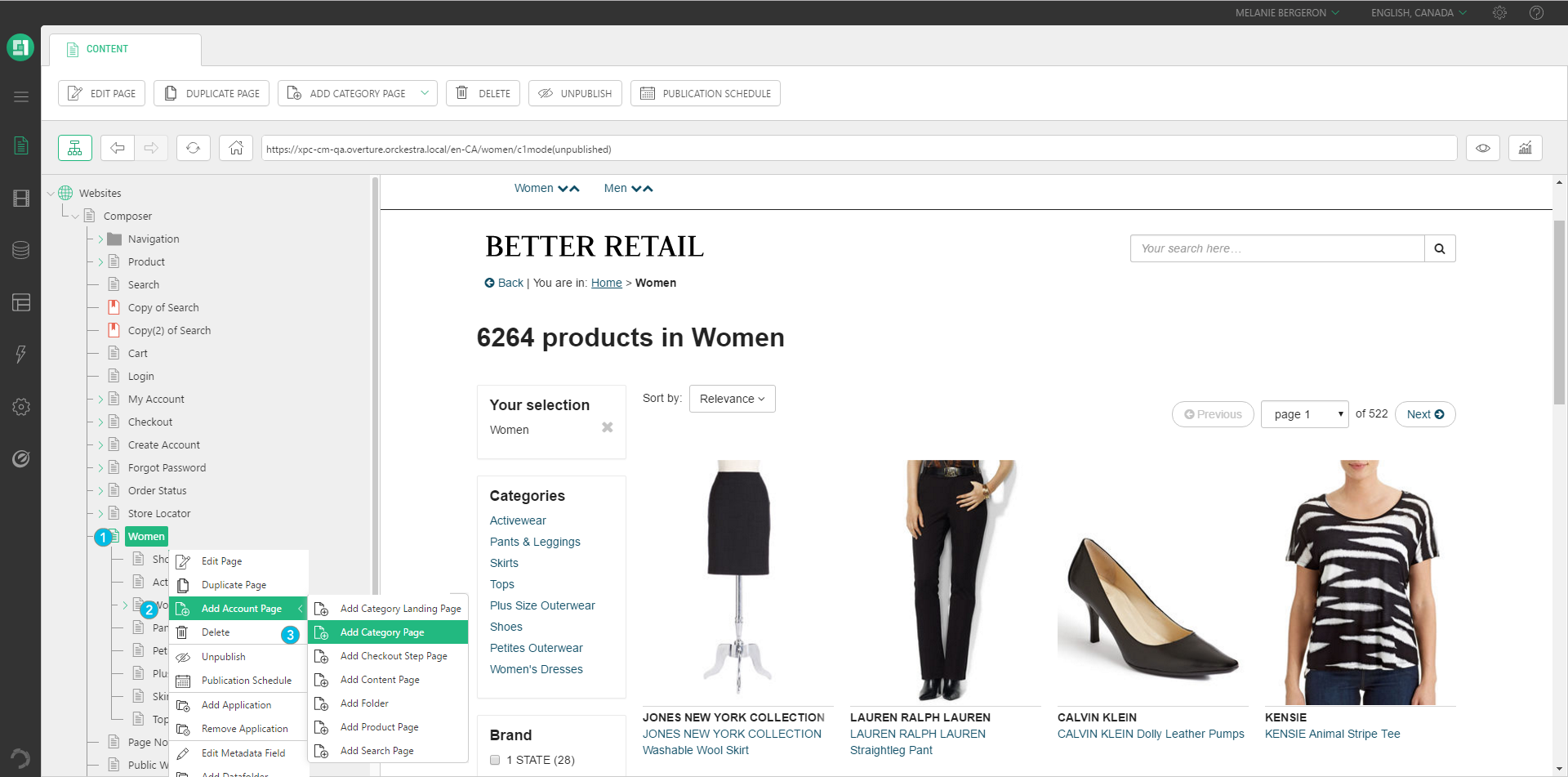Choose Add Content Page from submenu
This screenshot has height=777, width=1568.
click(380, 680)
